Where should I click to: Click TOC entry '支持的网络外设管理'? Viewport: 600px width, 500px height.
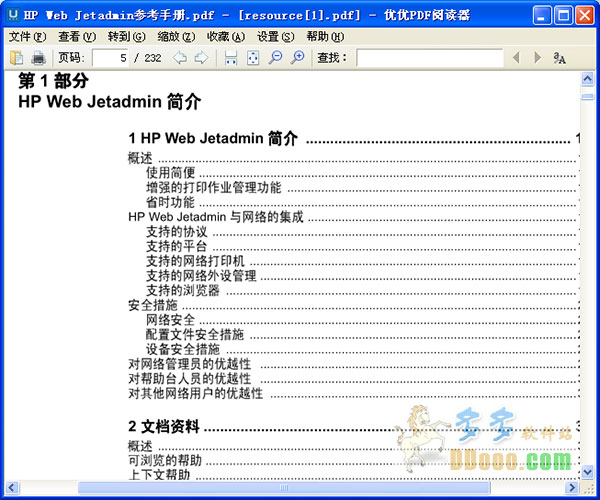click(x=201, y=276)
